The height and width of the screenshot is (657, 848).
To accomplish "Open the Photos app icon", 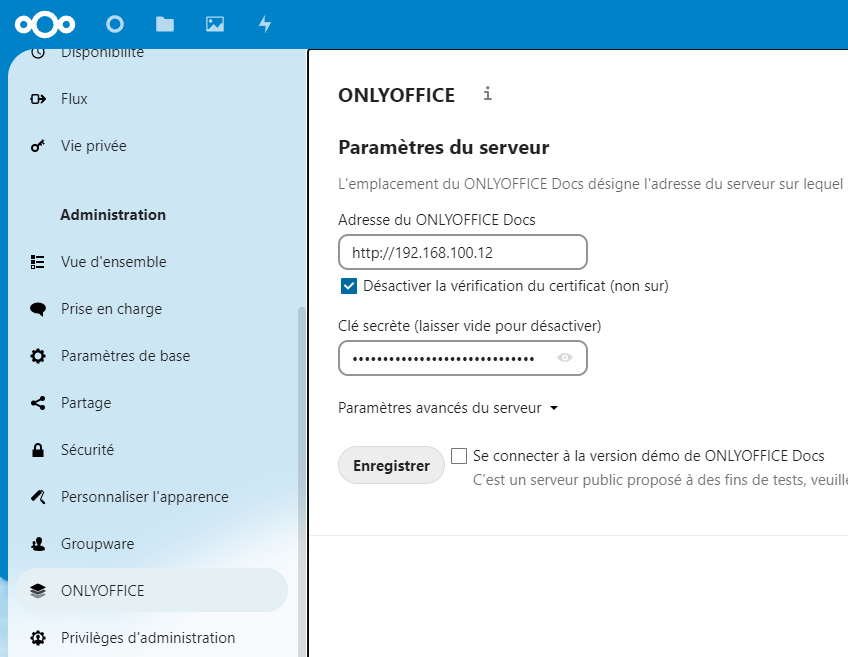I will [x=214, y=24].
